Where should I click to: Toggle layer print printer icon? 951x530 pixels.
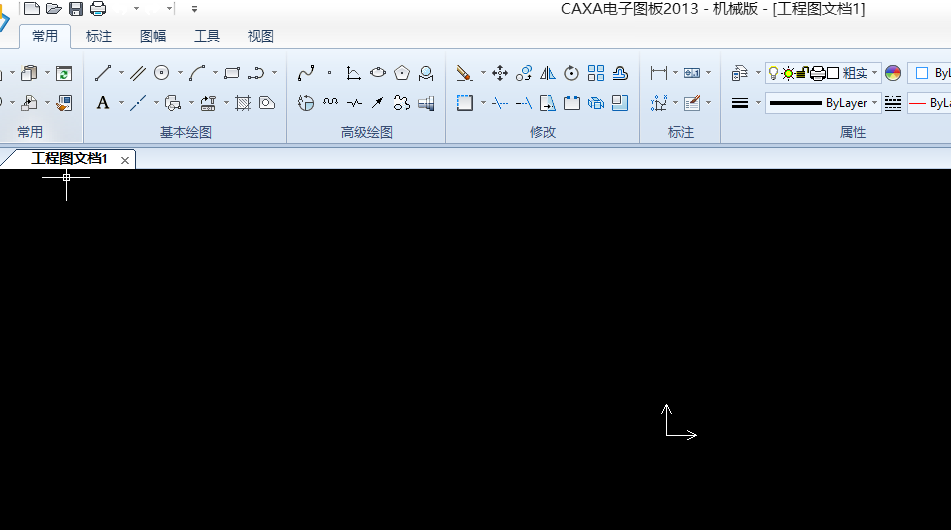(818, 73)
